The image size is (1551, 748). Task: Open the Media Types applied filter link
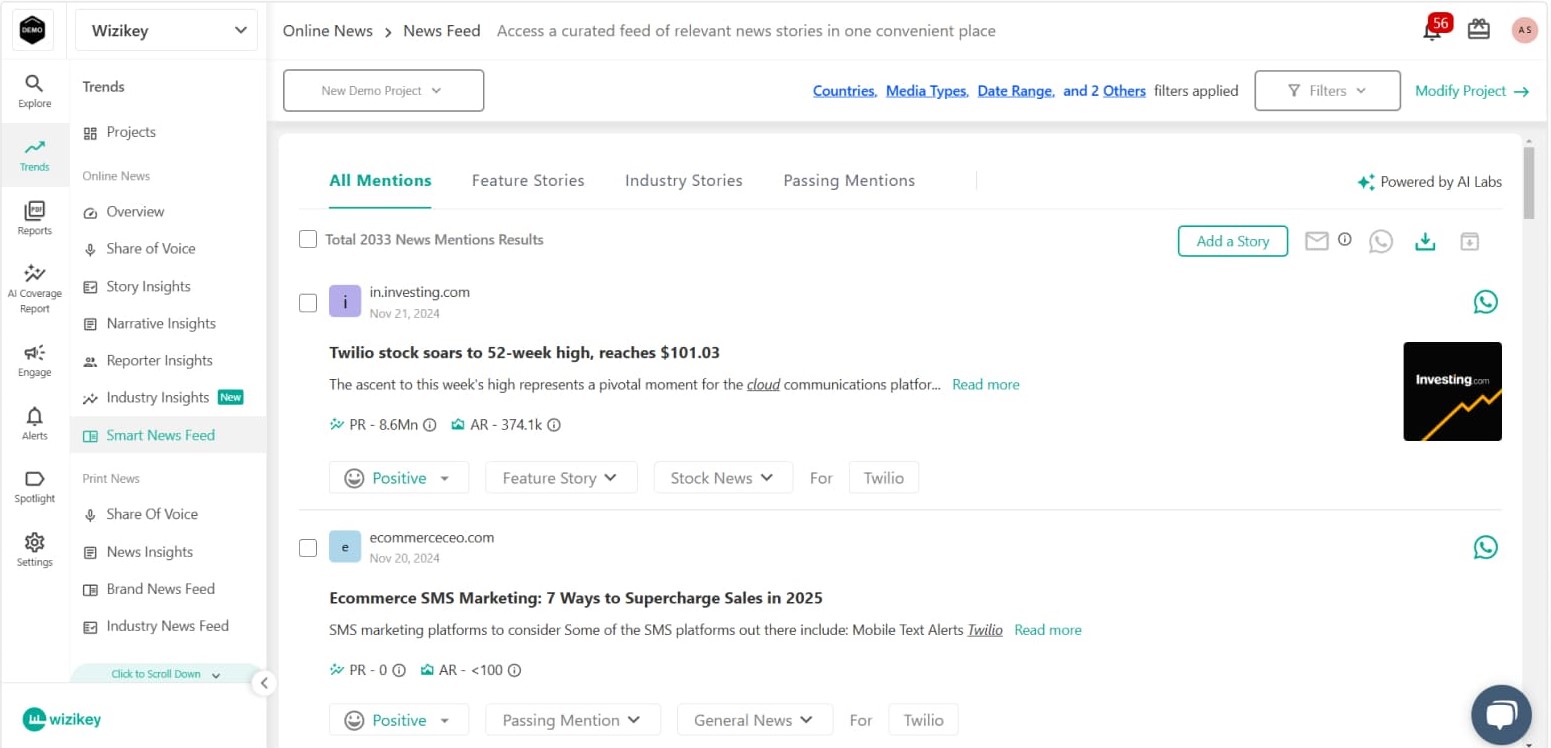(927, 91)
